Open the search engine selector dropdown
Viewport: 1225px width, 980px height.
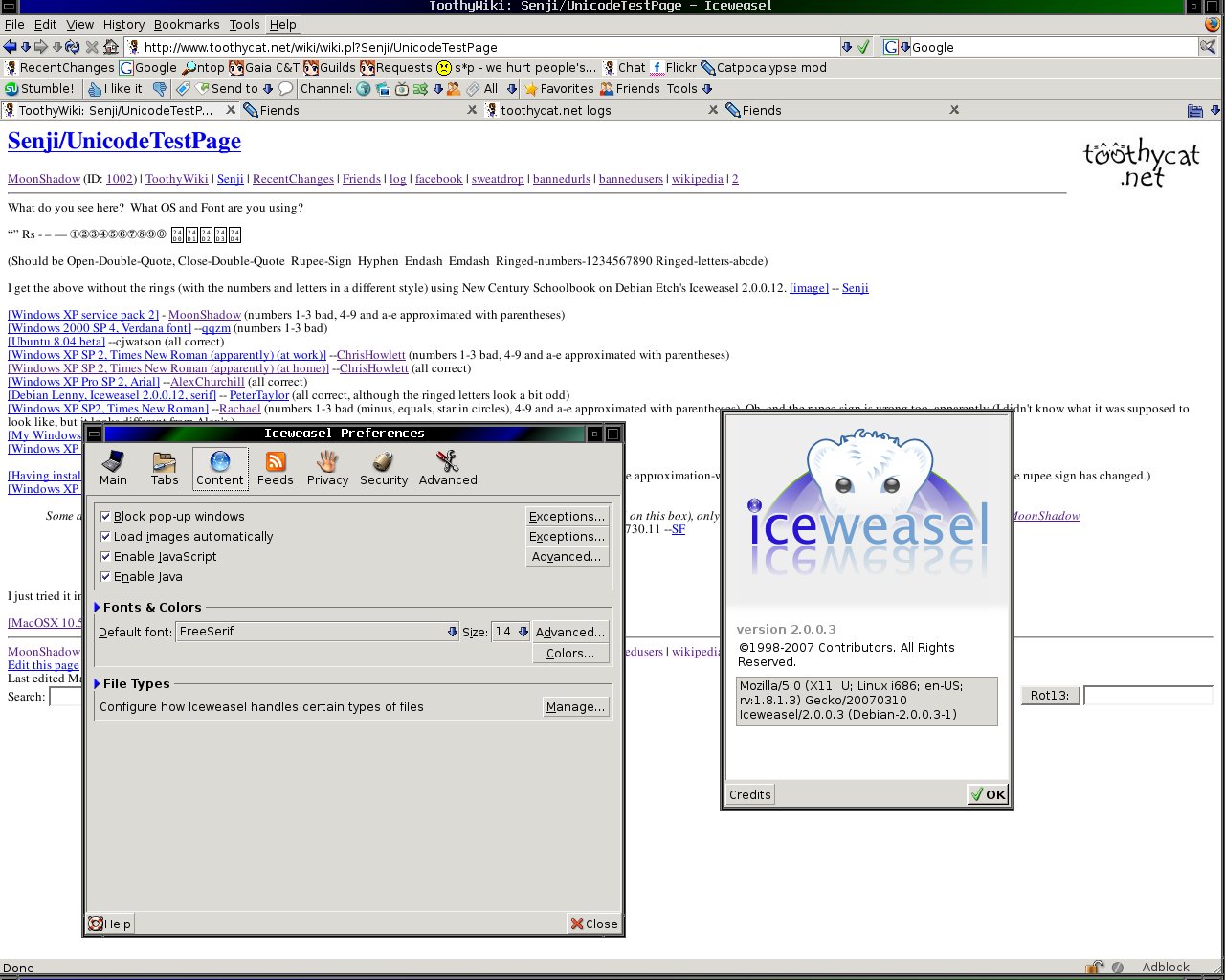click(896, 46)
